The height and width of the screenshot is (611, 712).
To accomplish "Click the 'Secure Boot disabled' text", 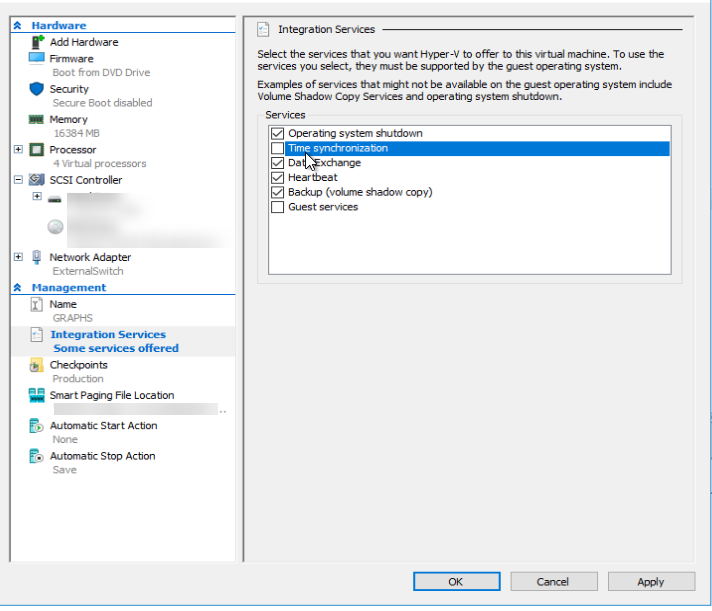I will (103, 103).
